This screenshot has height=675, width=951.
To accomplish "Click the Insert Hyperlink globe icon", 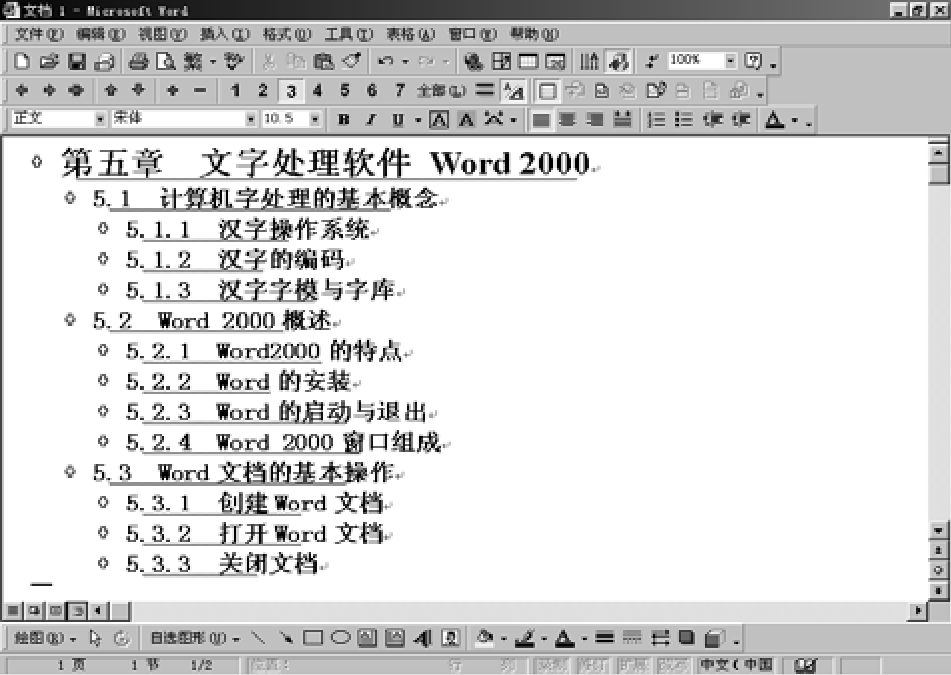I will point(474,61).
